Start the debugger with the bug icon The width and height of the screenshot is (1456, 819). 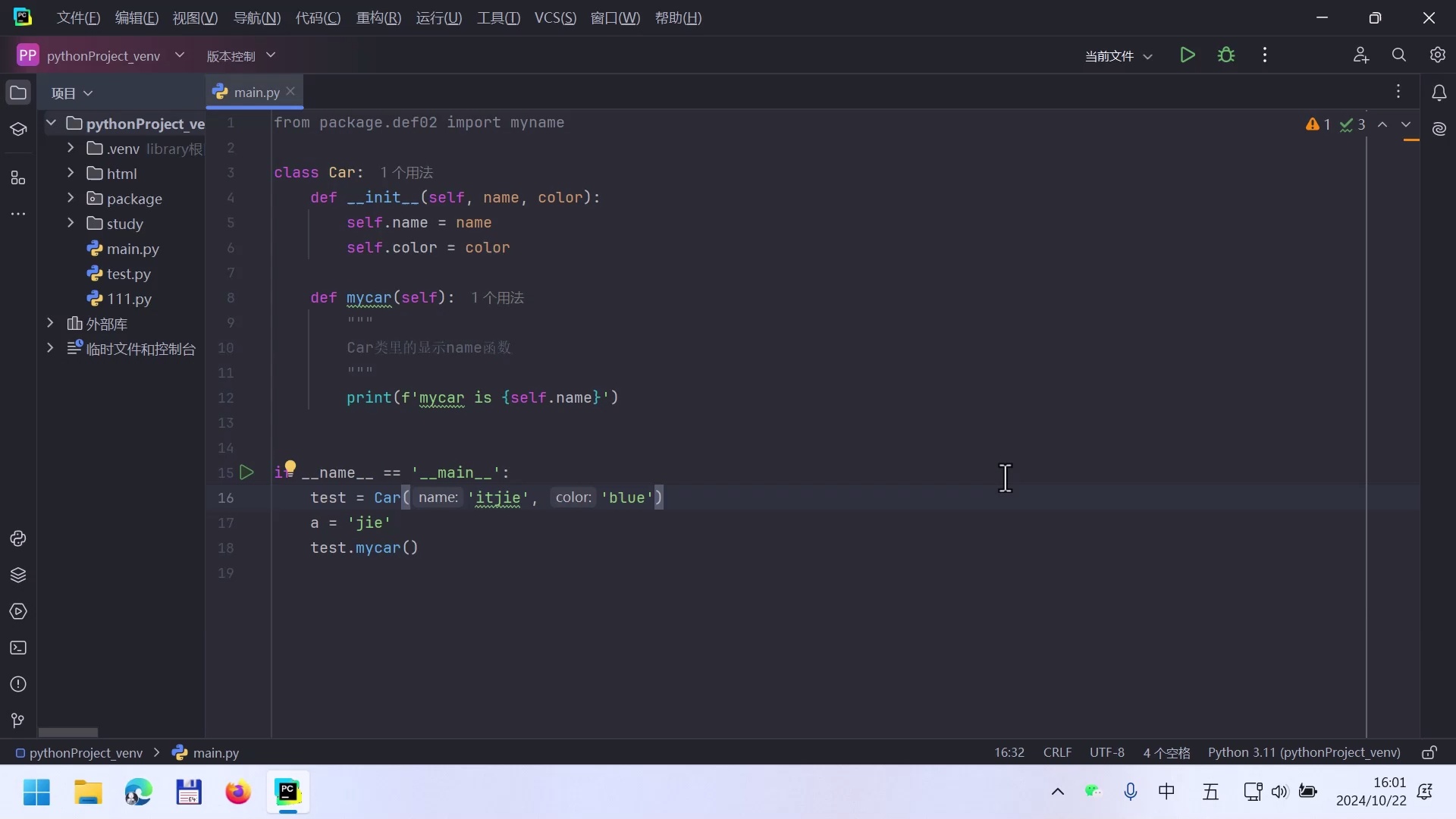(1226, 55)
